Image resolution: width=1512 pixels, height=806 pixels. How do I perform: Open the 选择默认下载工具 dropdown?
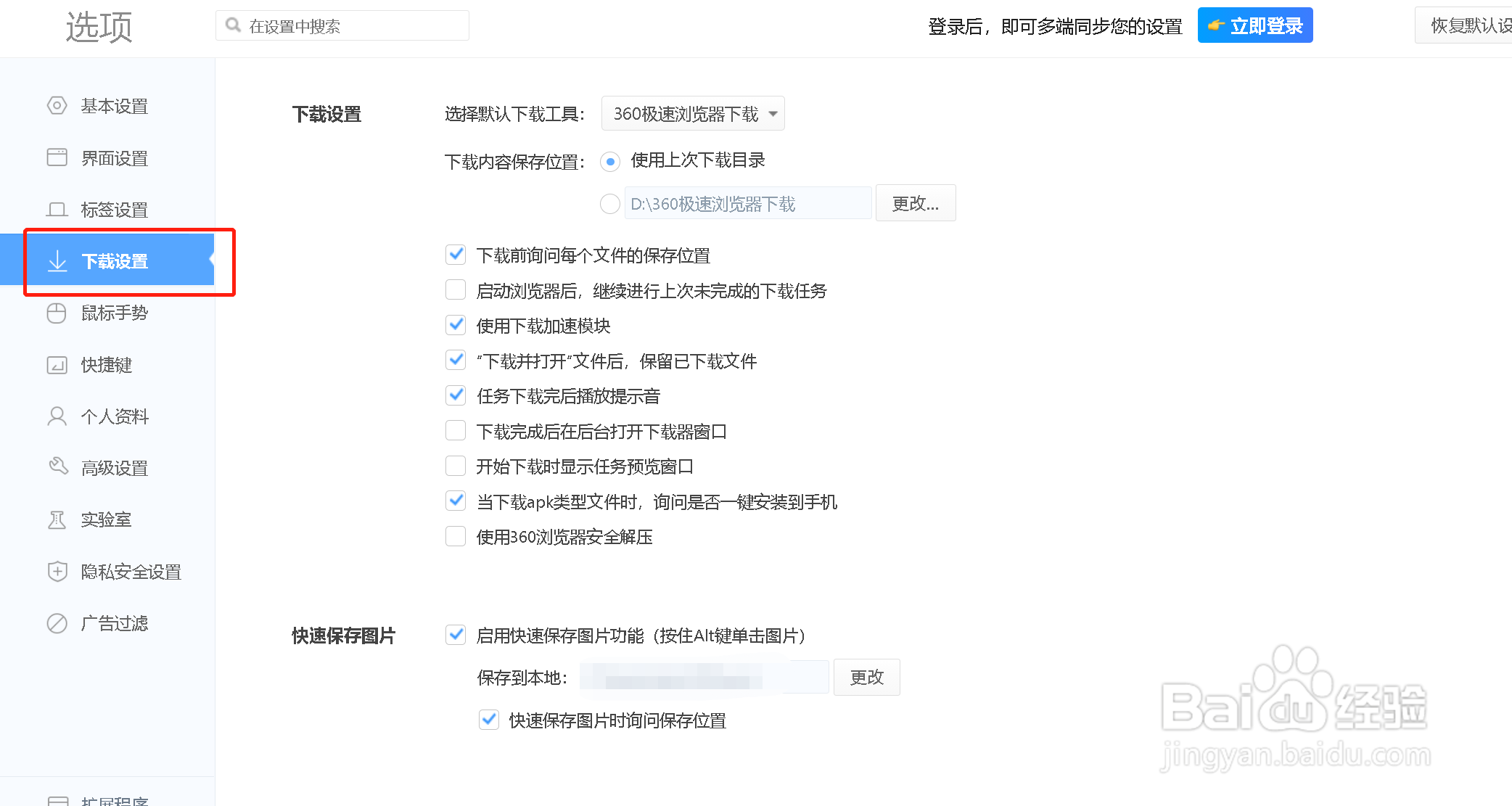click(x=692, y=113)
